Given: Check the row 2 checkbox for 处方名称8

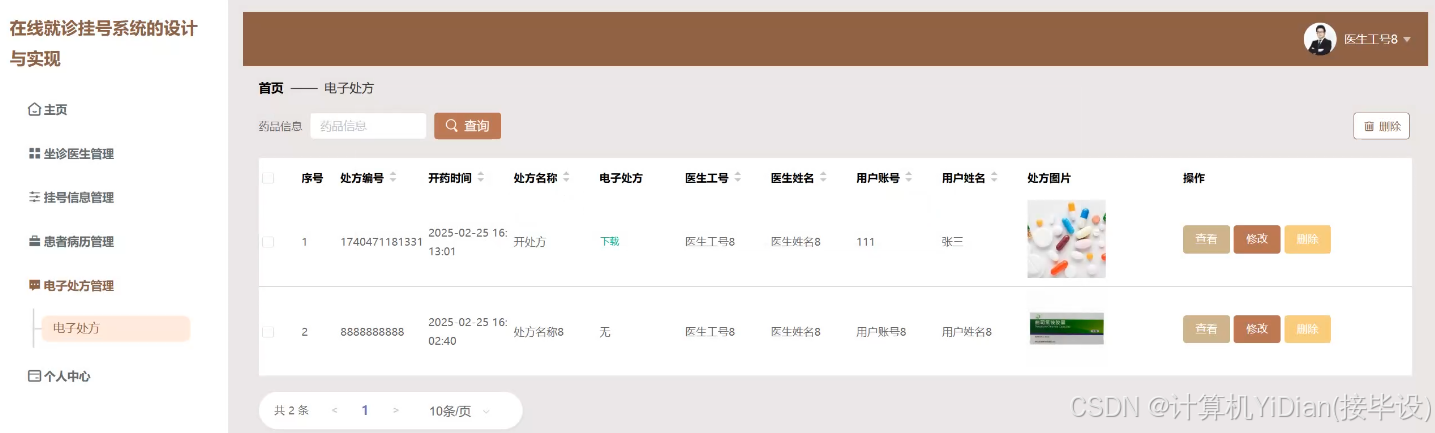Looking at the screenshot, I should pyautogui.click(x=268, y=332).
